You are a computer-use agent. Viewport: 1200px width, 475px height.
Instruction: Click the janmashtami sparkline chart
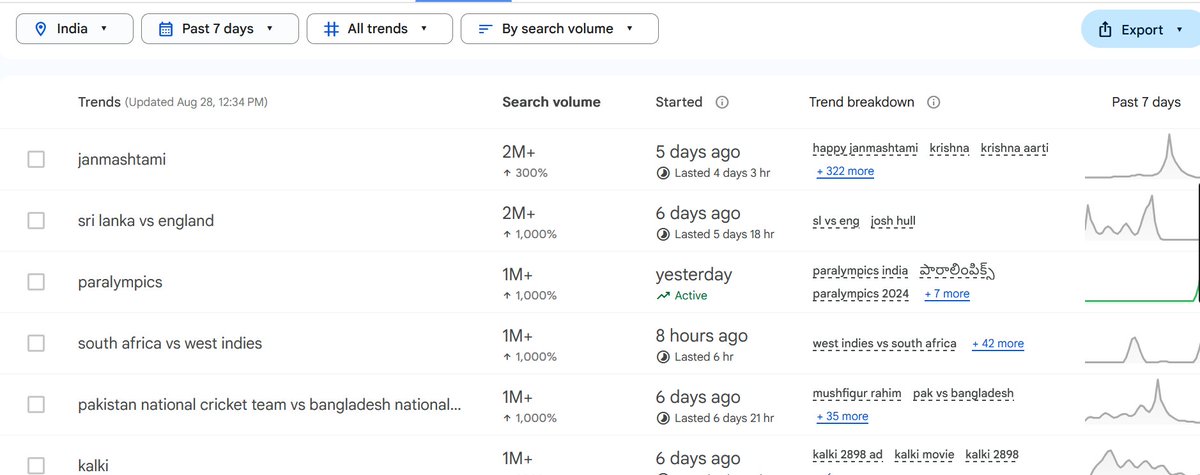[1142, 159]
